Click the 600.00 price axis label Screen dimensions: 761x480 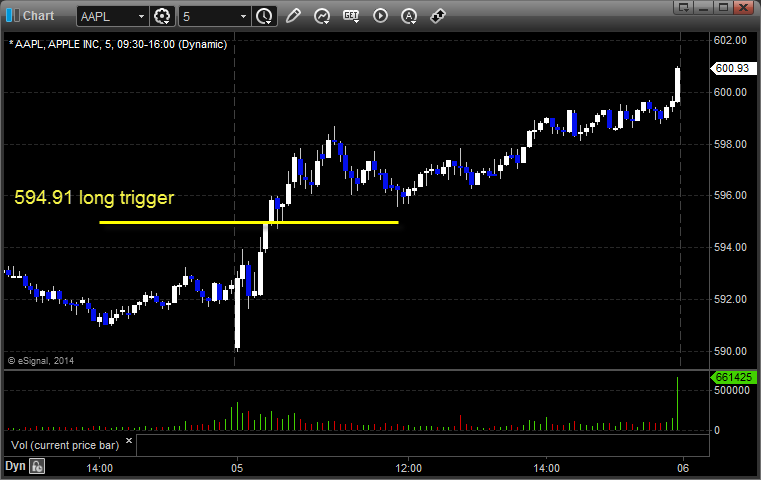coord(730,92)
